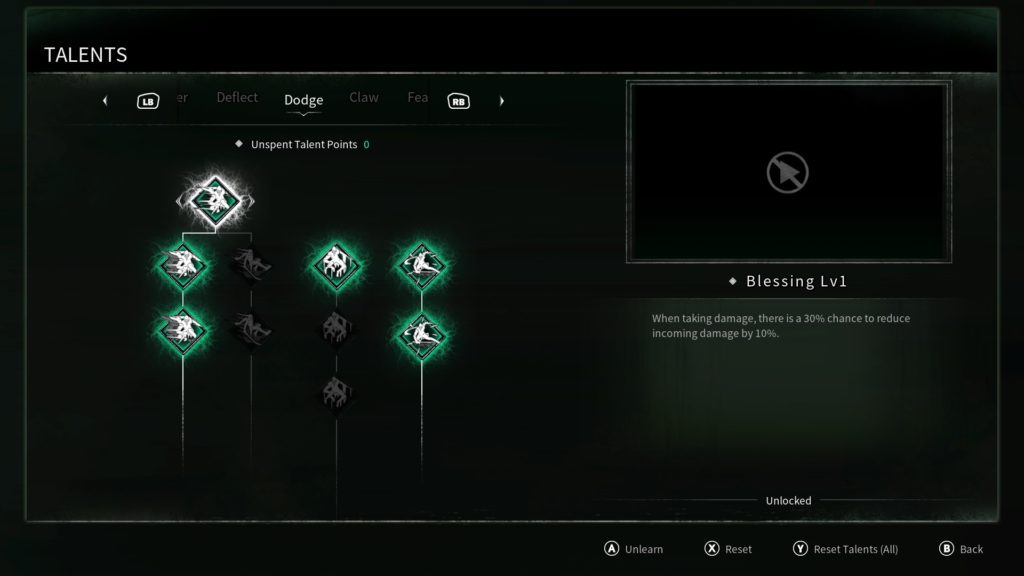This screenshot has width=1024, height=576.
Task: Click the first-row glowing talent in left column
Action: pos(183,265)
